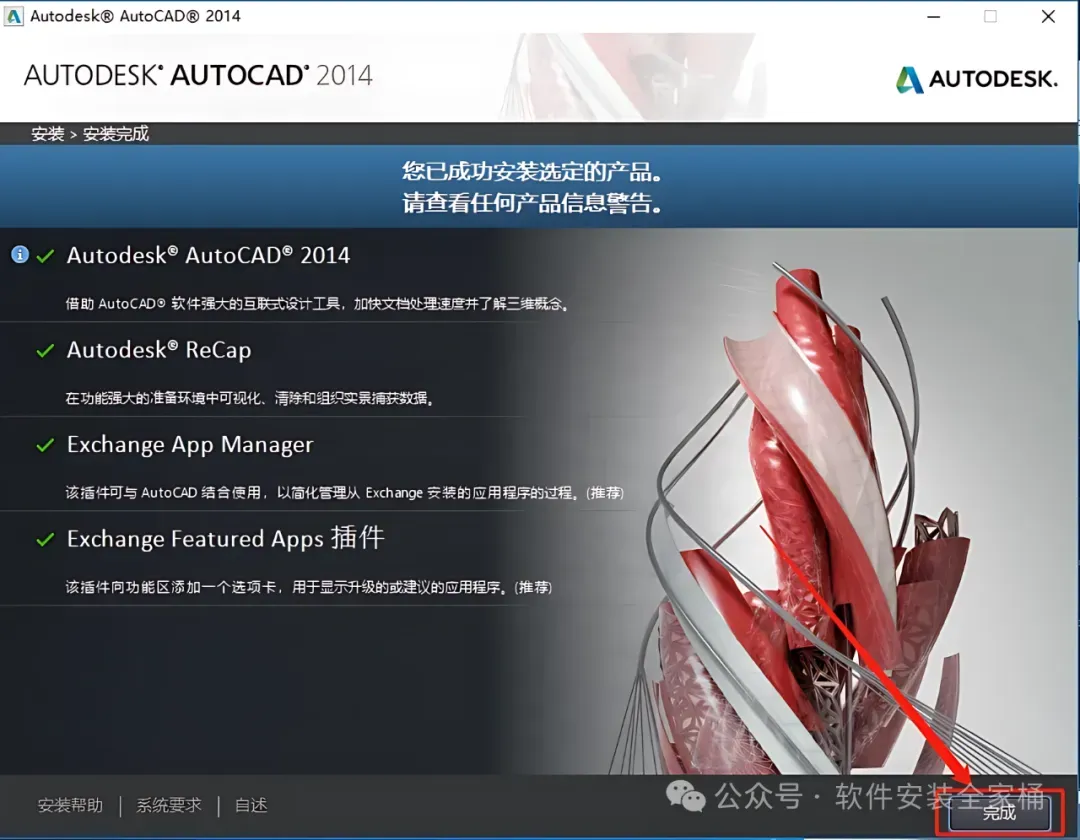Click the 借助 AutoCAD 软件强大的 description line
This screenshot has width=1080, height=840.
coord(317,304)
